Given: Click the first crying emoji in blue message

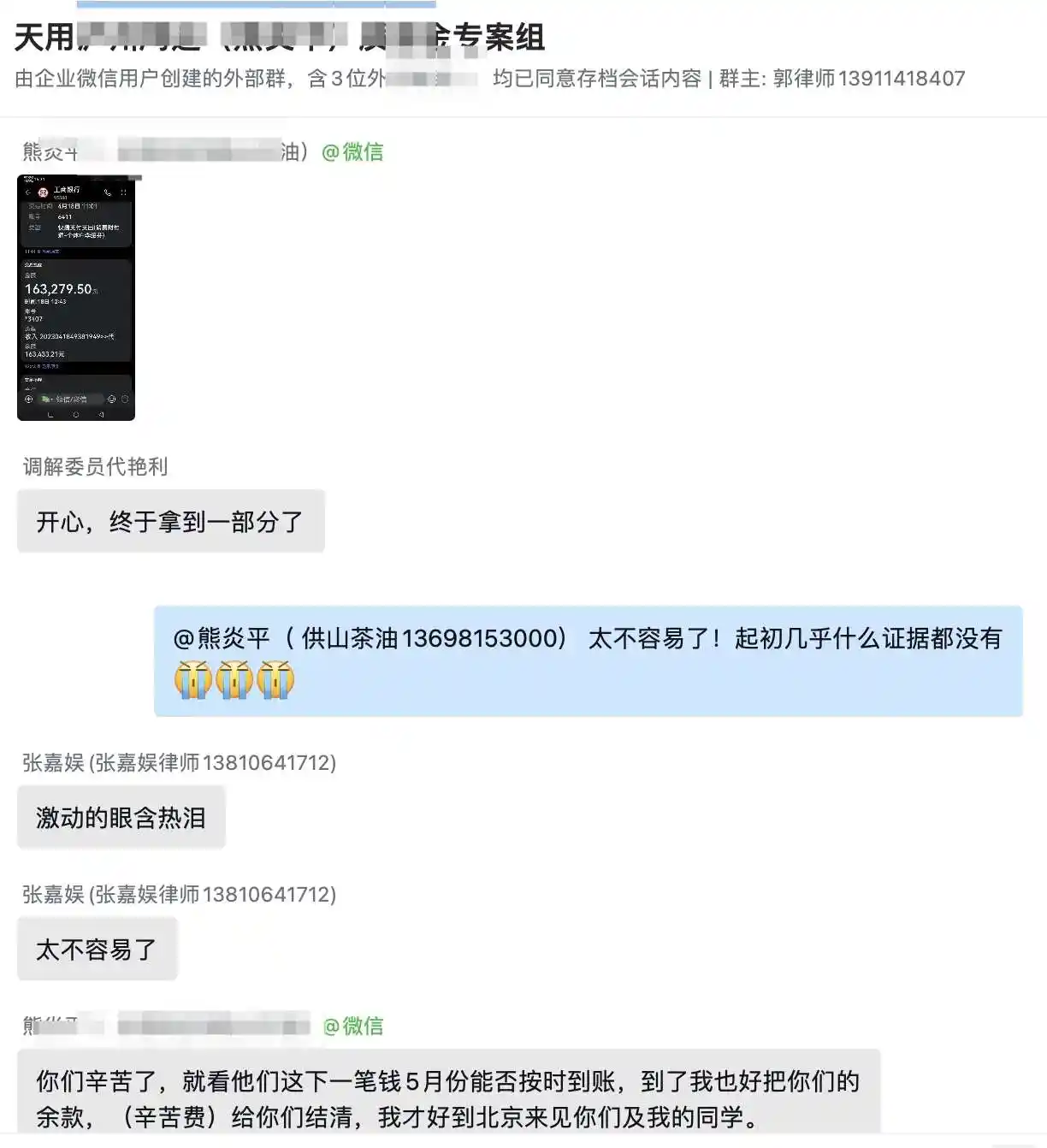Looking at the screenshot, I should pos(192,680).
